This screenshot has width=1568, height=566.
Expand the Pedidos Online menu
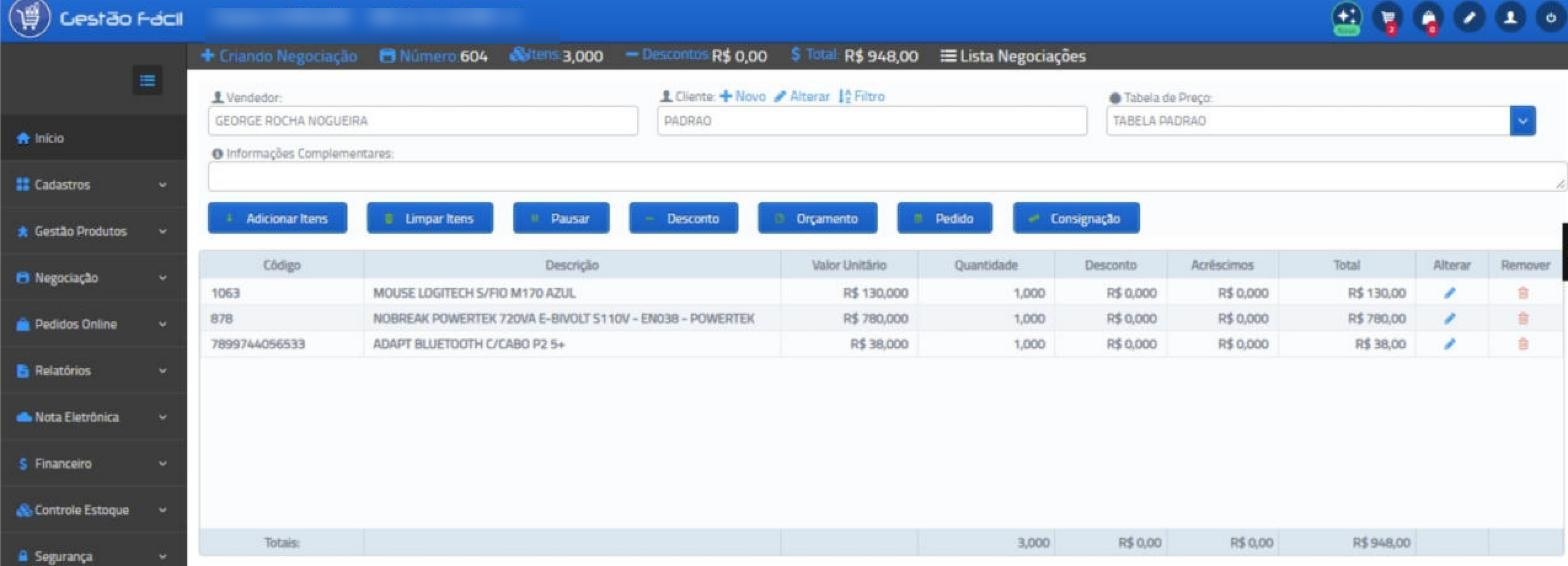click(x=93, y=324)
